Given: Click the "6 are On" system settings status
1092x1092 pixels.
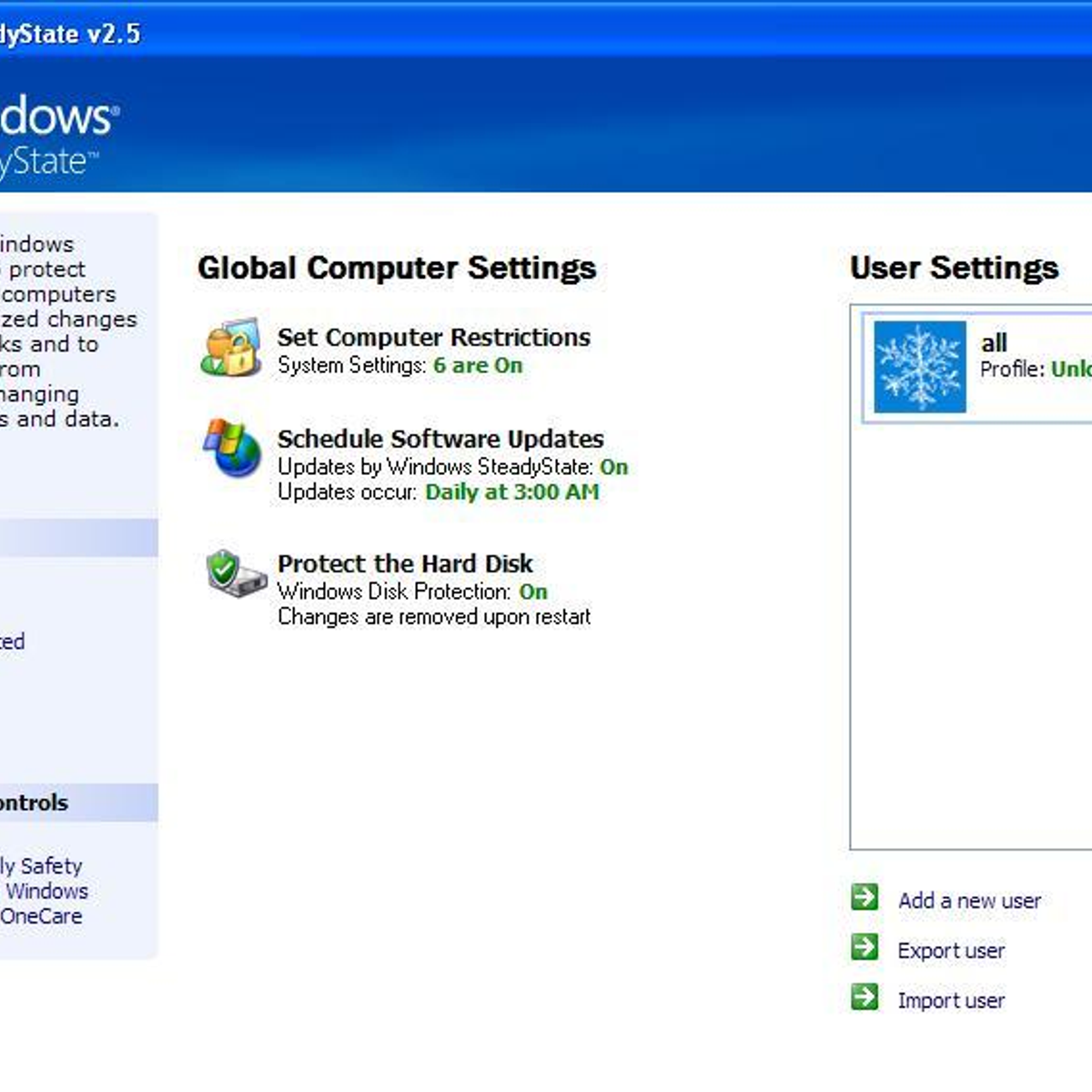Looking at the screenshot, I should pyautogui.click(x=478, y=366).
